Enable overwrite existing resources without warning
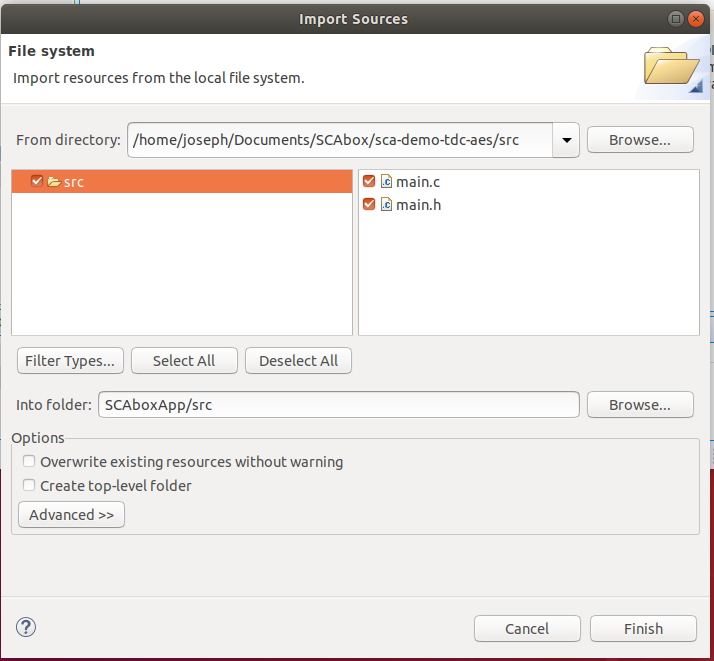Viewport: 714px width, 661px height. pyautogui.click(x=30, y=462)
